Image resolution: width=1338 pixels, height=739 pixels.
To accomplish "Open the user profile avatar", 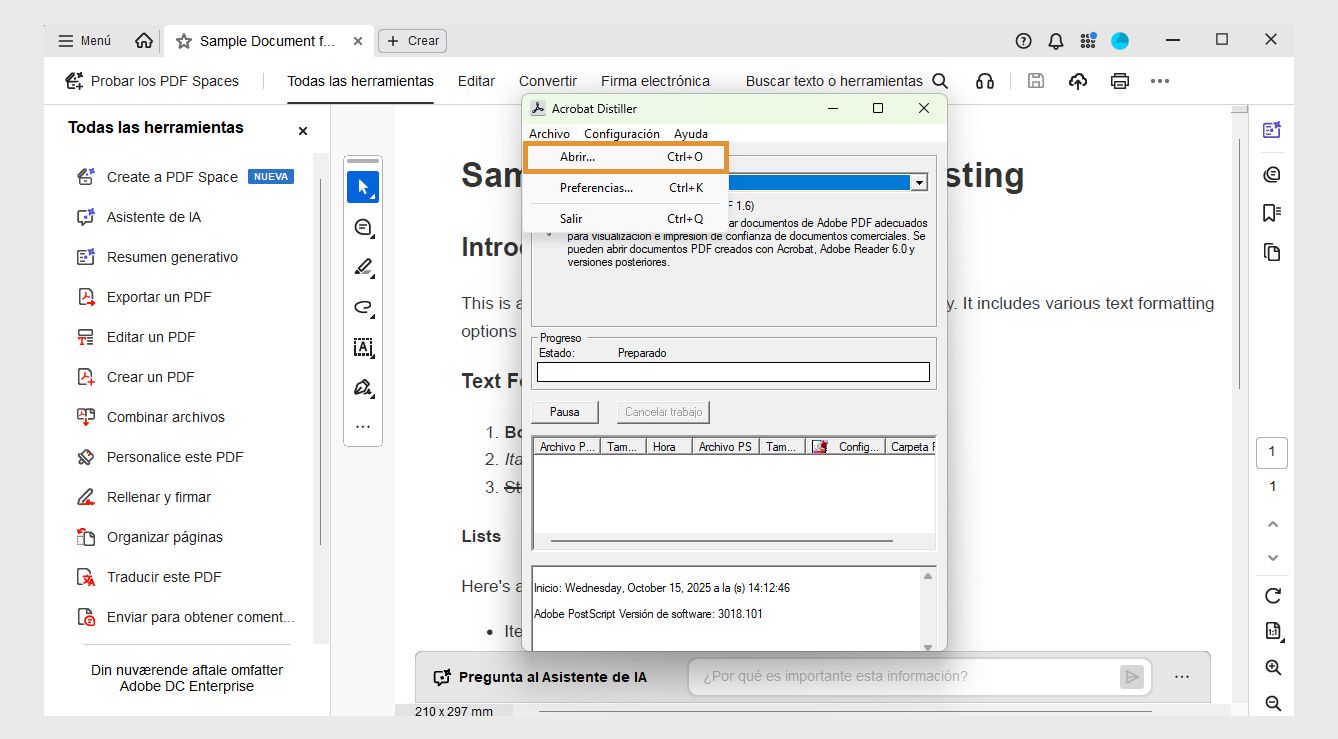I will (x=1120, y=41).
